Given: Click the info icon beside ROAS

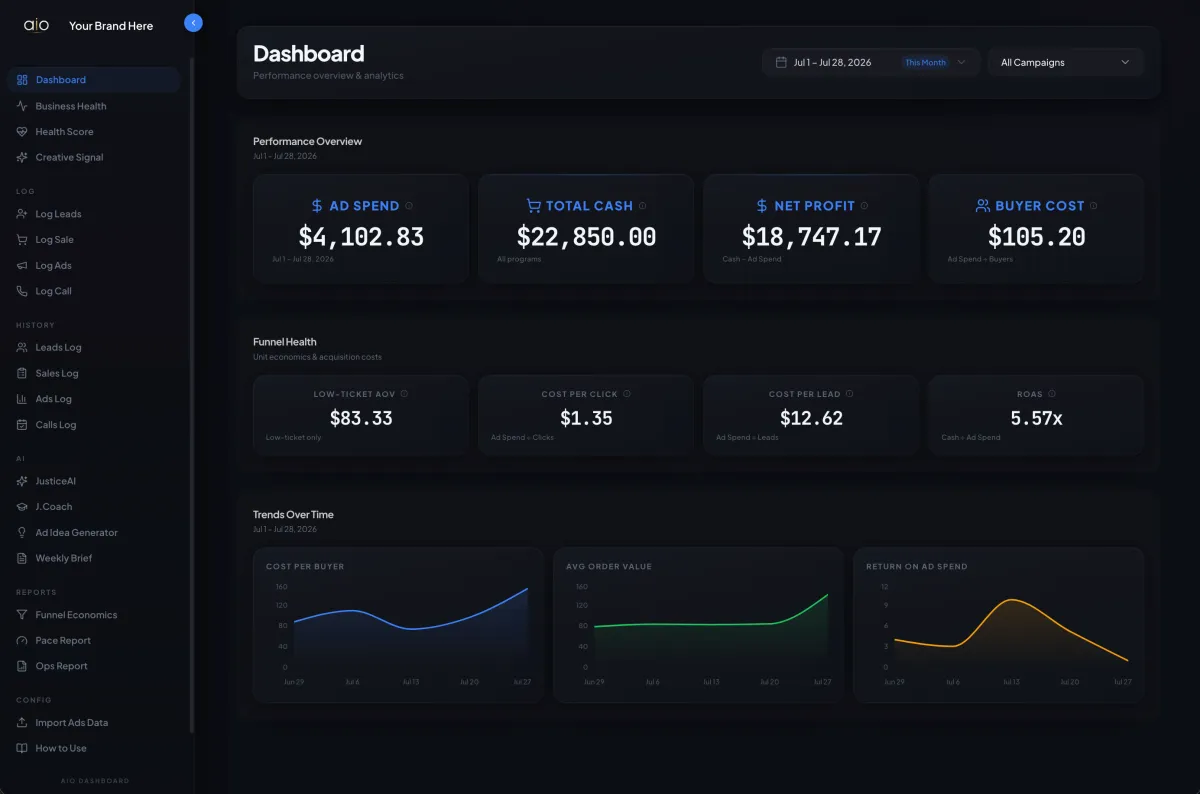Looking at the screenshot, I should 1052,394.
